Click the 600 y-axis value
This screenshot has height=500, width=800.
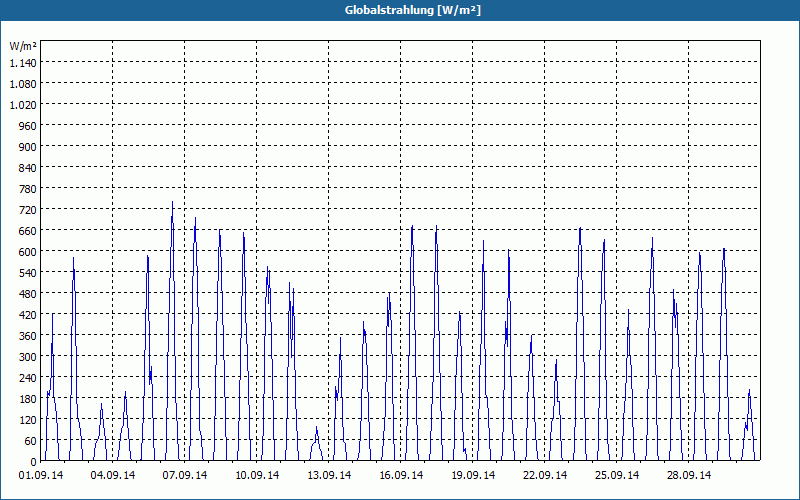tap(29, 252)
